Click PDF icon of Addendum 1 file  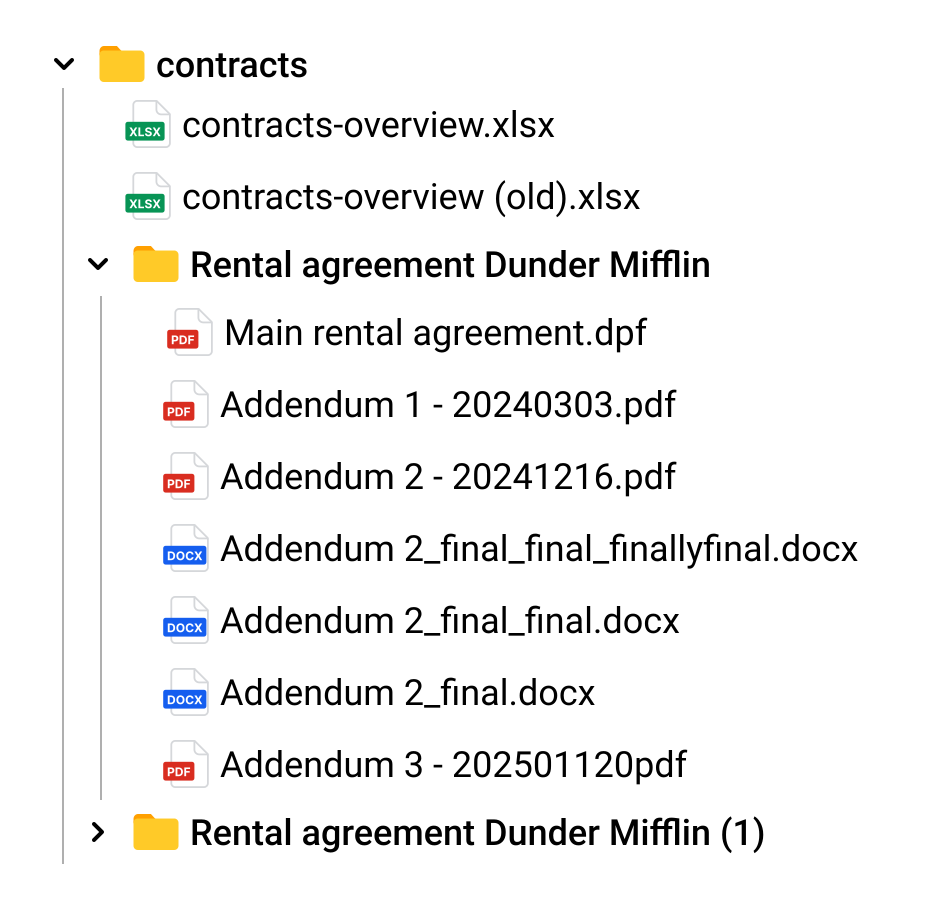[x=184, y=405]
